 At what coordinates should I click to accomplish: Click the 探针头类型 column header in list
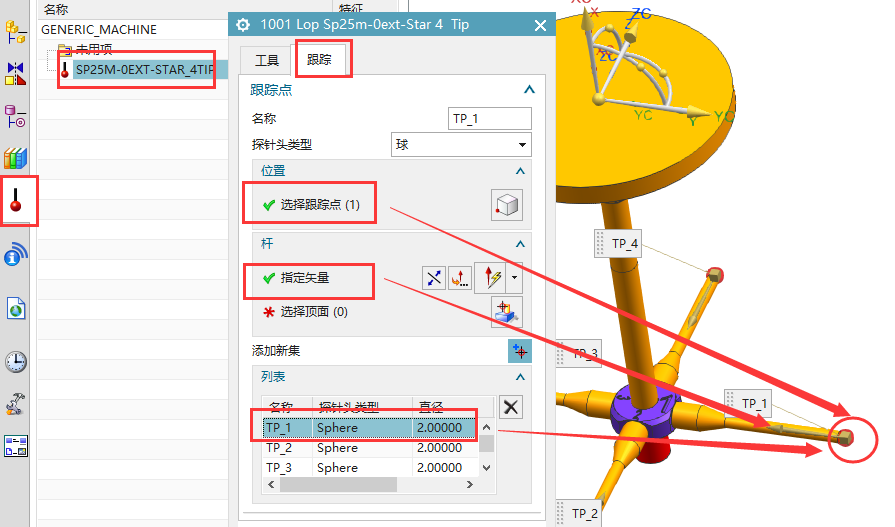(349, 407)
